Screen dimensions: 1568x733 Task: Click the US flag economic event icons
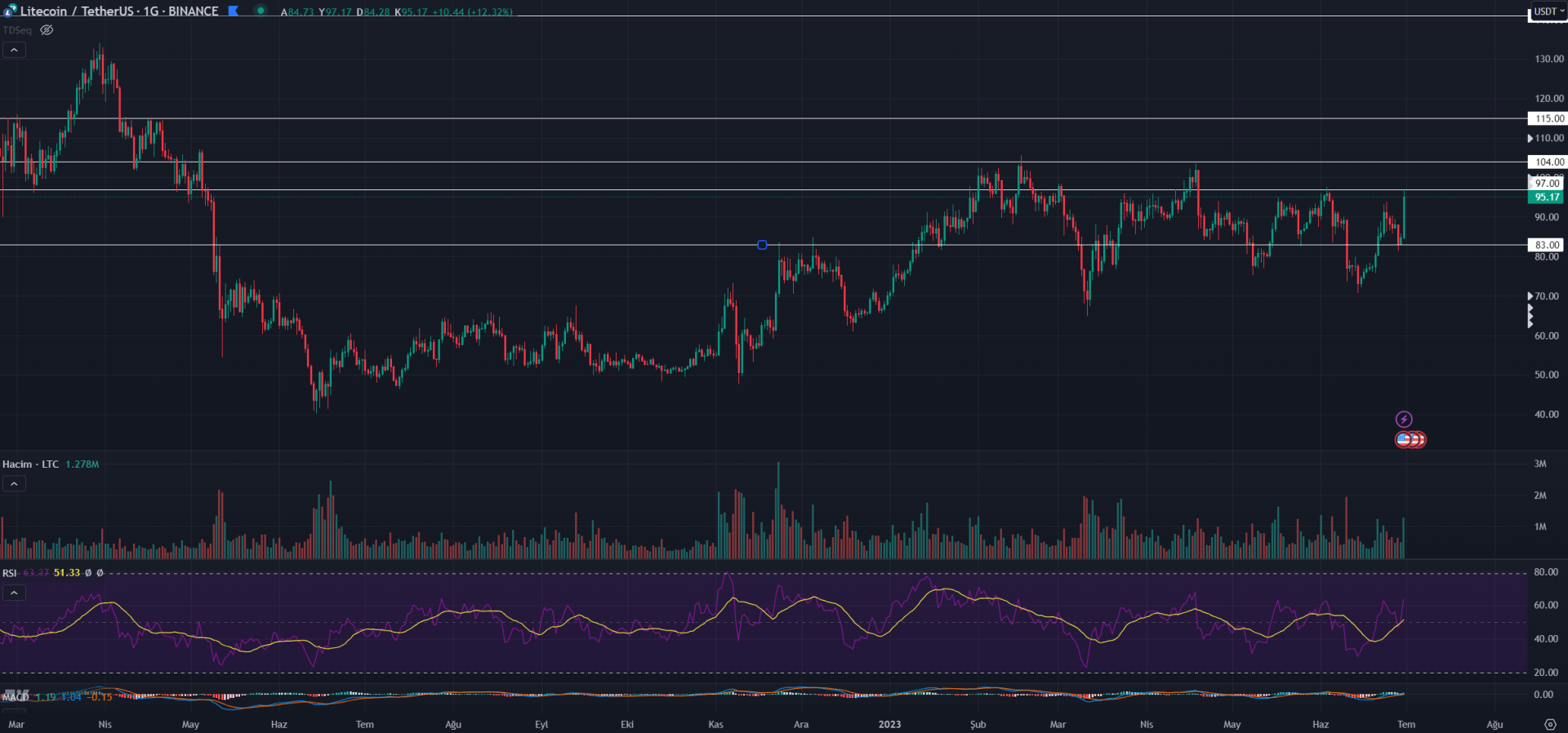[1410, 440]
